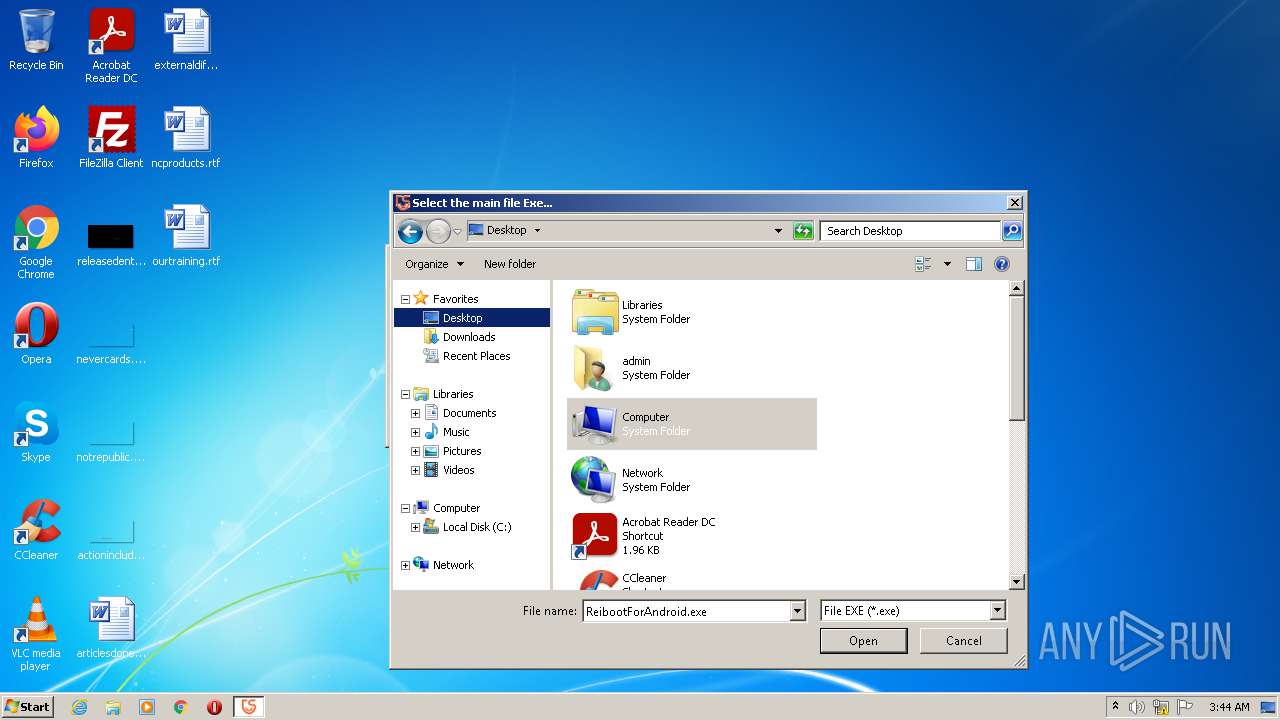Open the recent pages dropdown beside the Forward arrow

(x=457, y=231)
